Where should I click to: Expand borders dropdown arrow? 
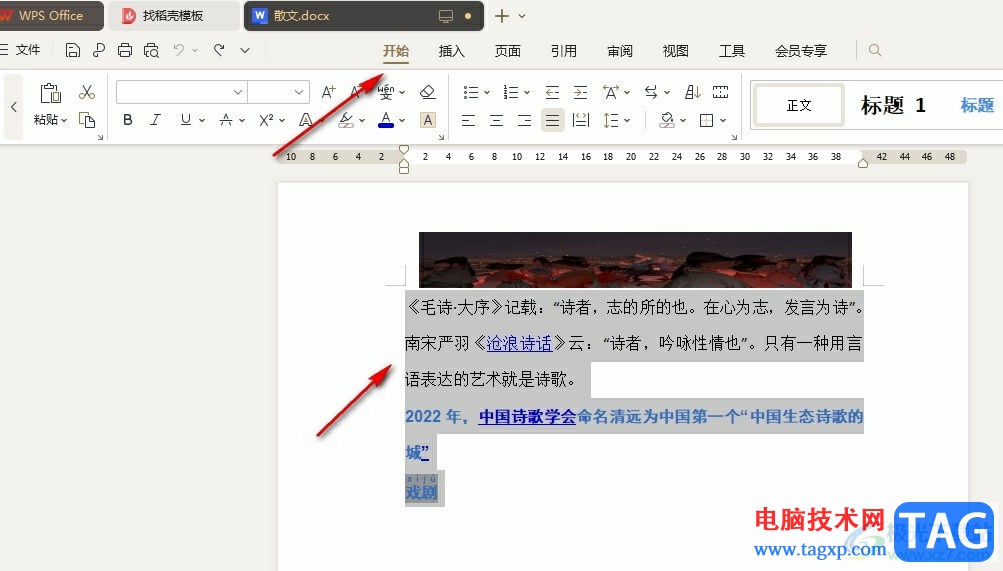[723, 120]
